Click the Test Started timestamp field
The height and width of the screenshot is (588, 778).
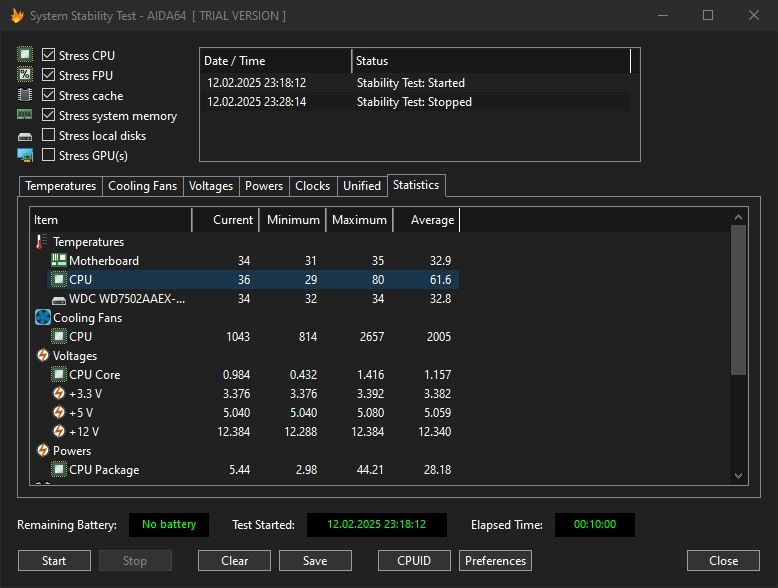(377, 524)
